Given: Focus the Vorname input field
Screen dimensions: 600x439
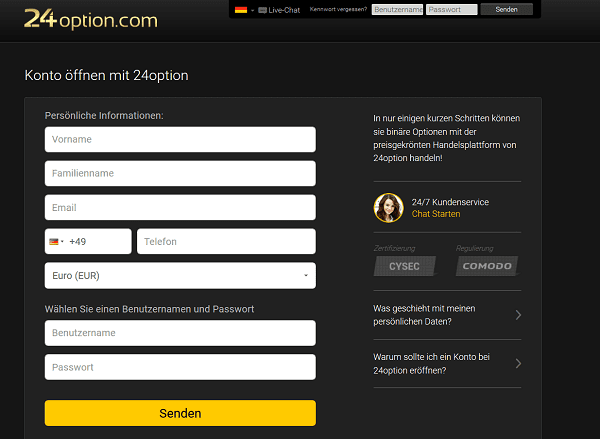Looking at the screenshot, I should pos(180,139).
